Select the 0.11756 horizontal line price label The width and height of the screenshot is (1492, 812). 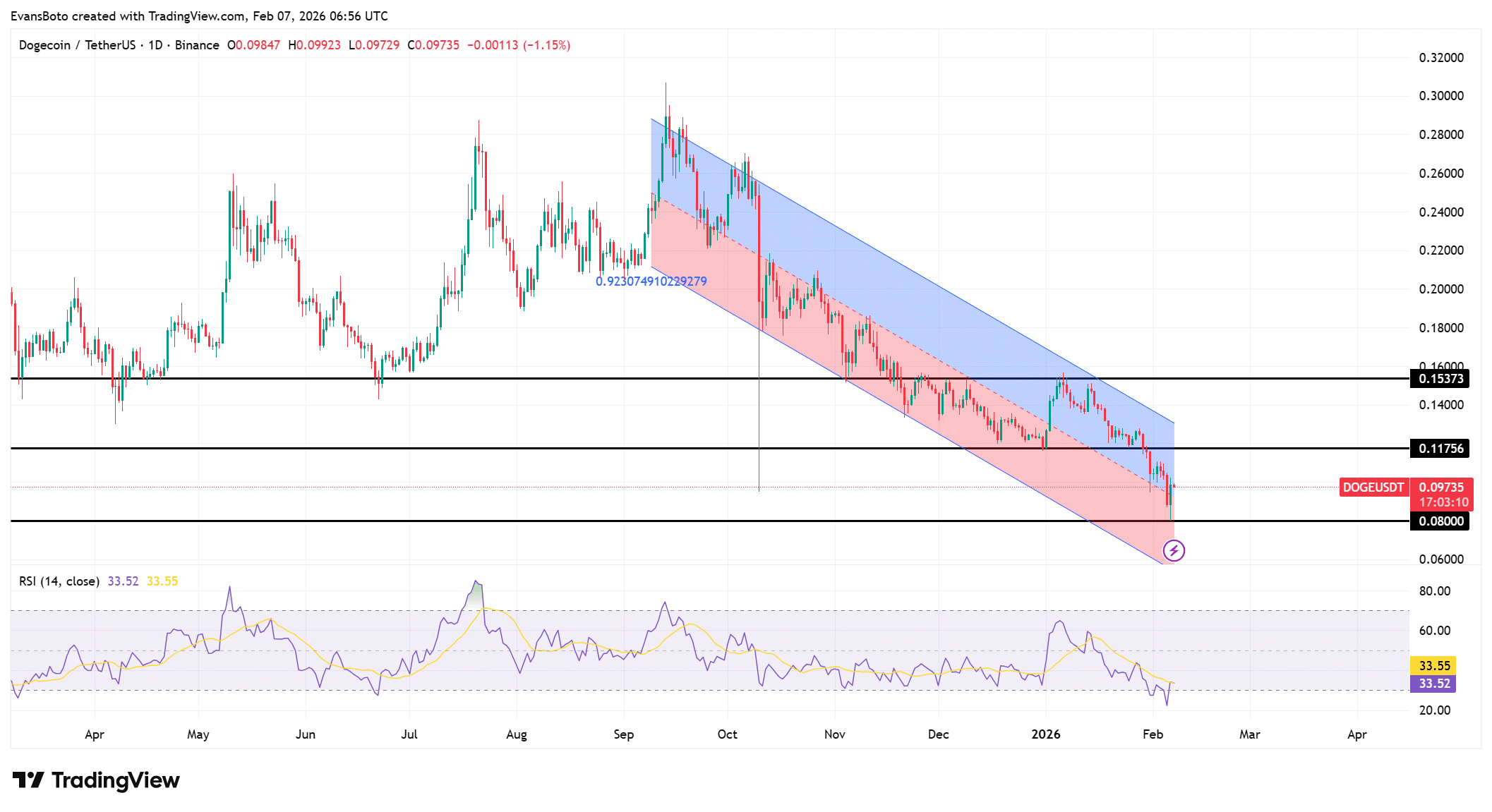1440,448
